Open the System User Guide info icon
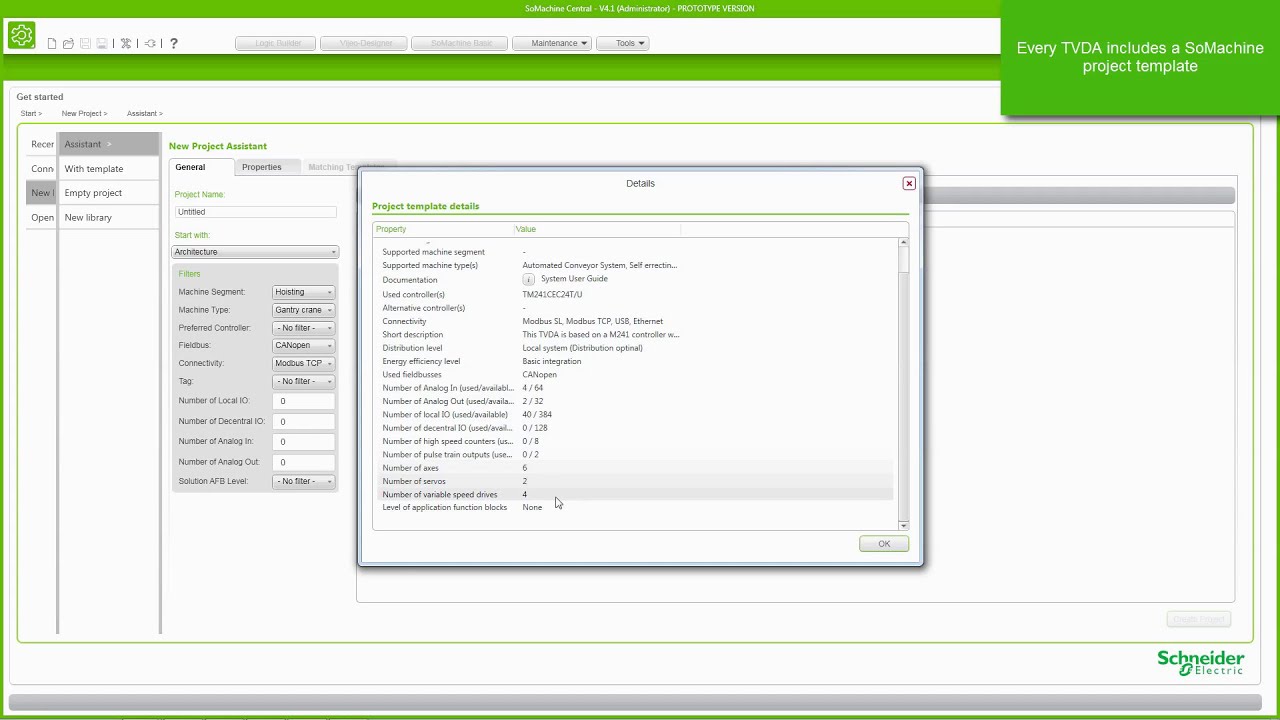Image resolution: width=1280 pixels, height=720 pixels. pyautogui.click(x=529, y=280)
